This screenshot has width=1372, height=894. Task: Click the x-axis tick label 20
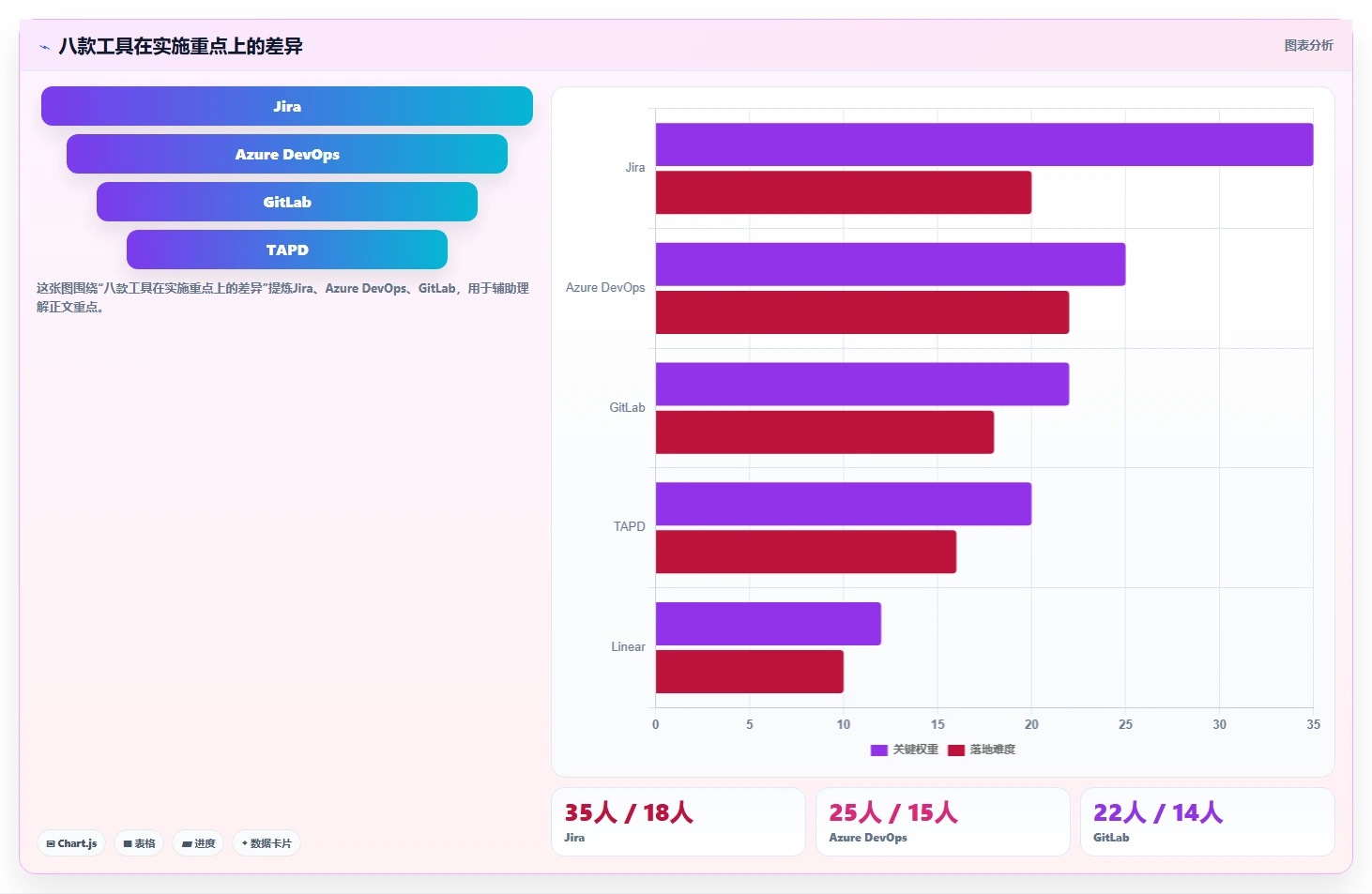pos(1031,724)
